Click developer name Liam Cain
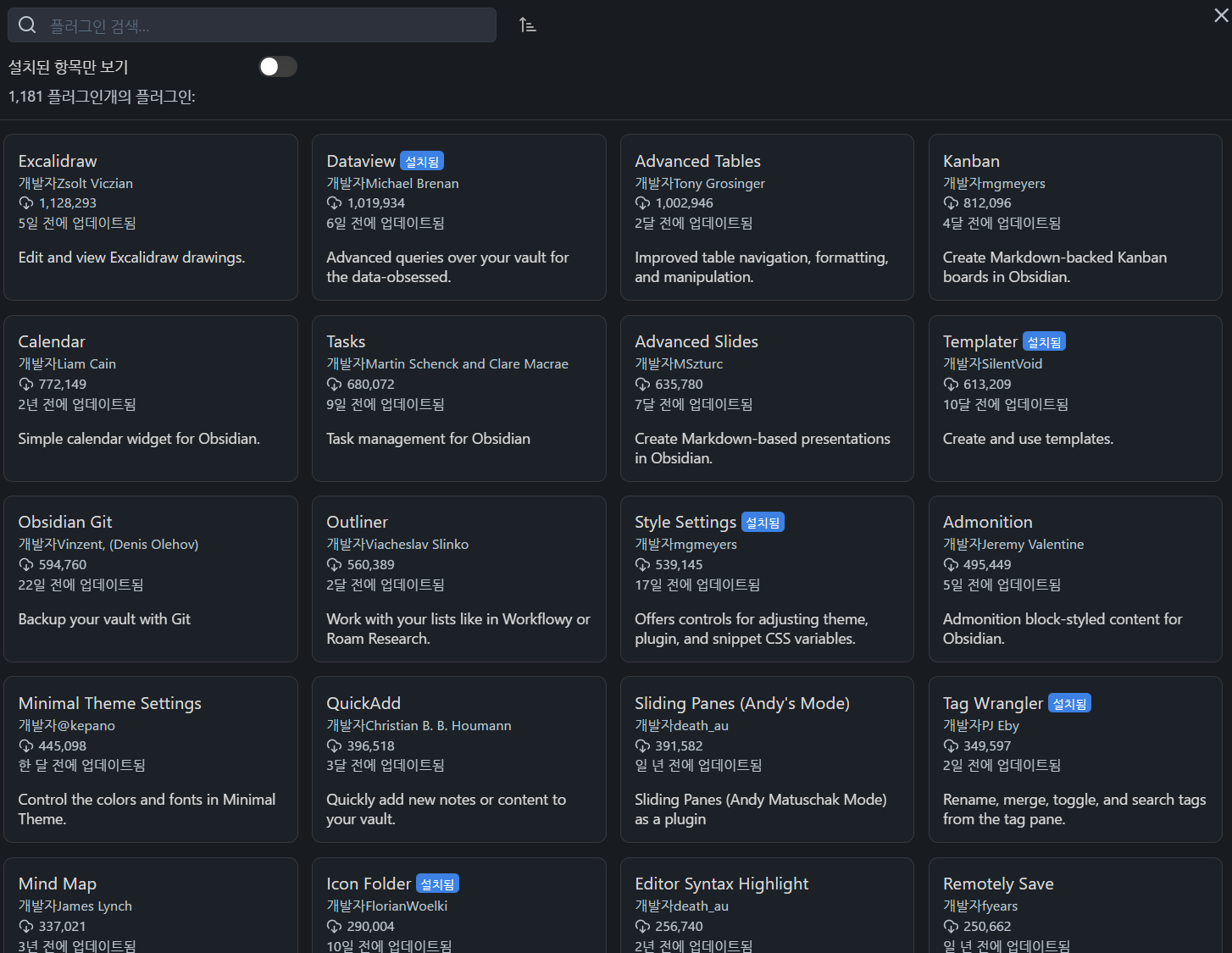Viewport: 1232px width, 953px height. 86,363
